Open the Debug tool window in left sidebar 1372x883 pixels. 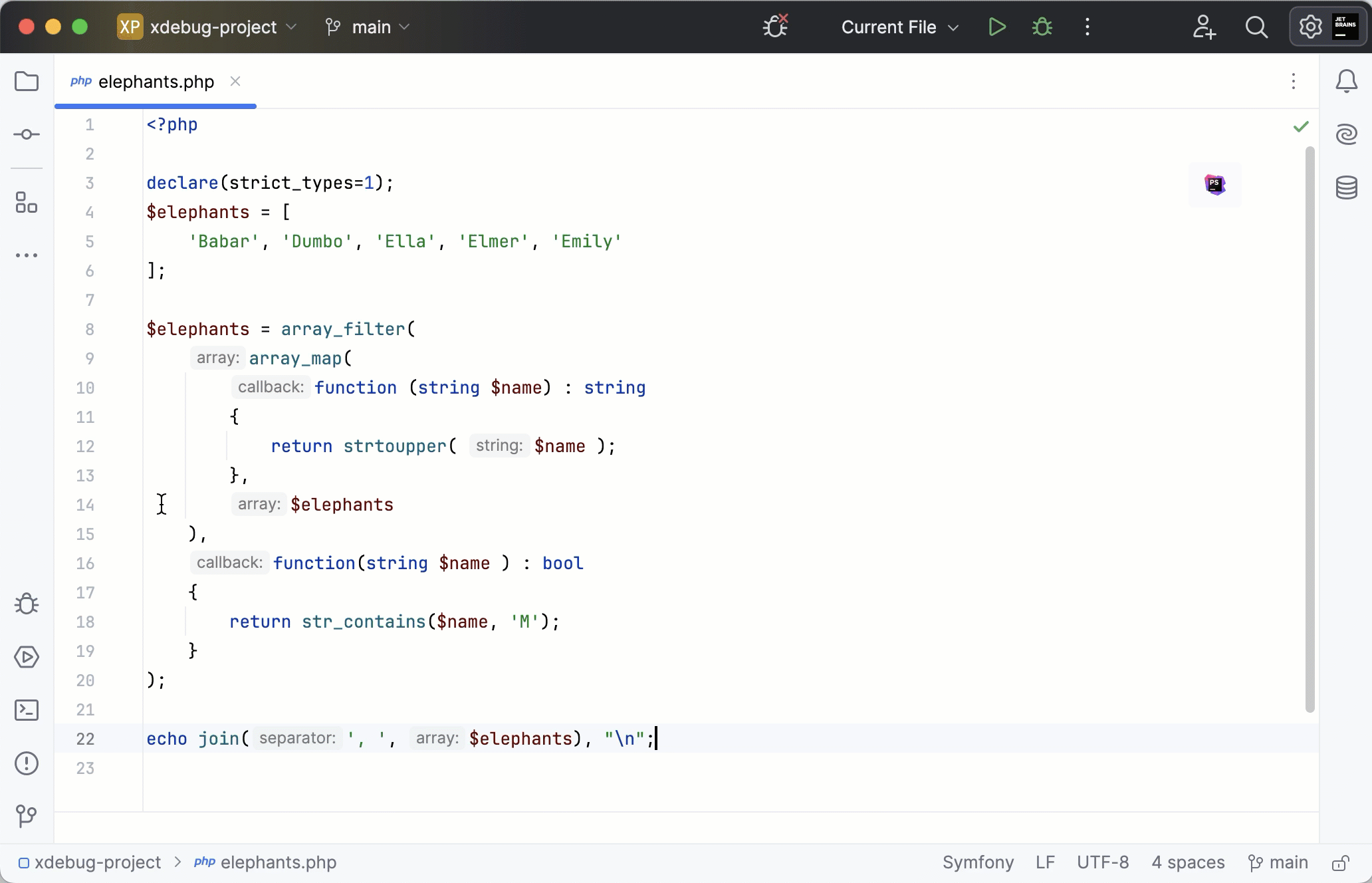27,604
